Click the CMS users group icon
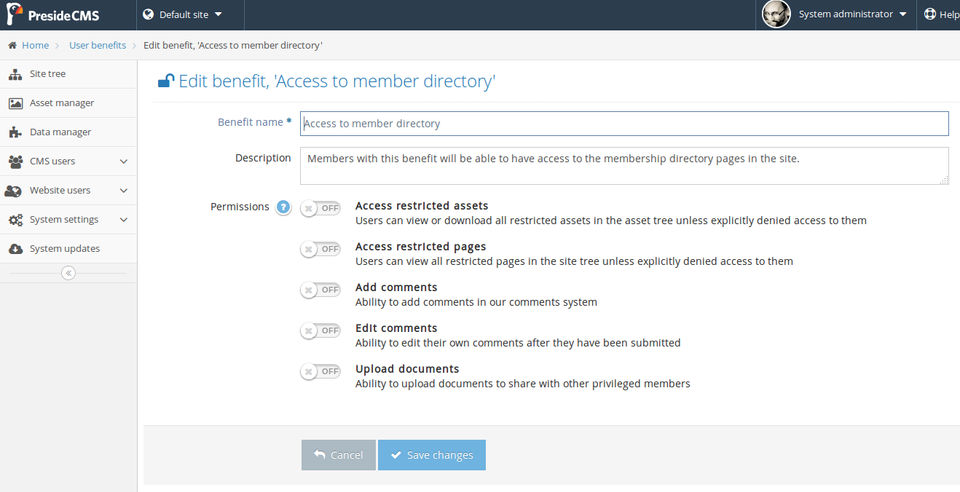 pyautogui.click(x=15, y=162)
